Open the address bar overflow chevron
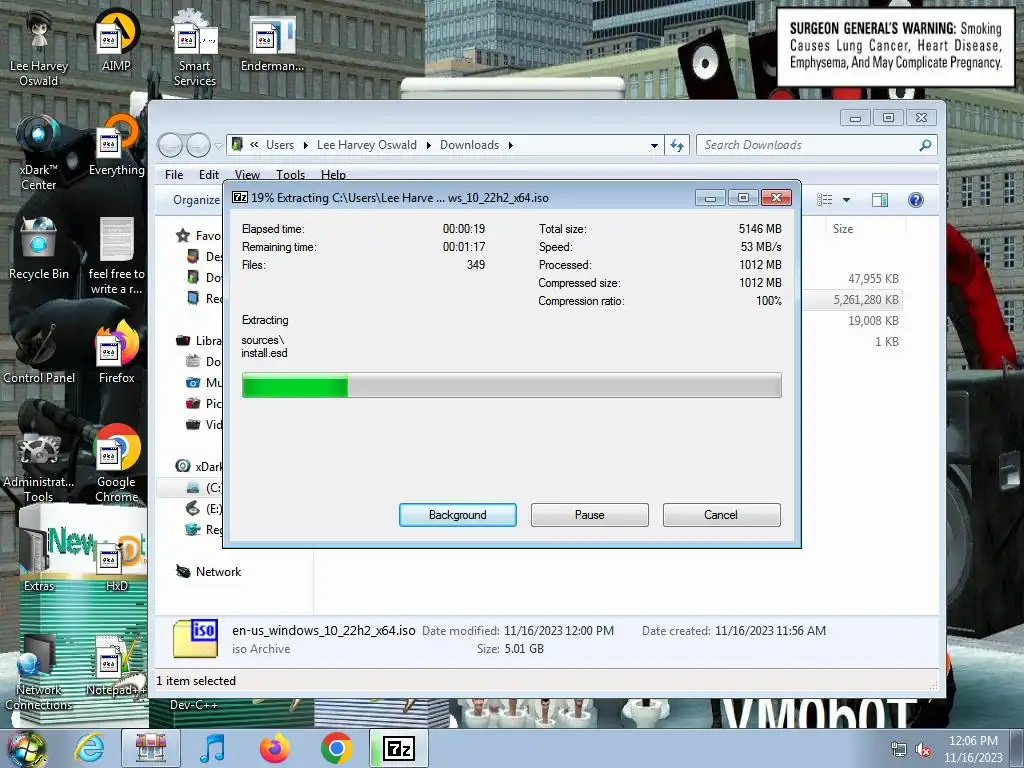 tap(254, 145)
